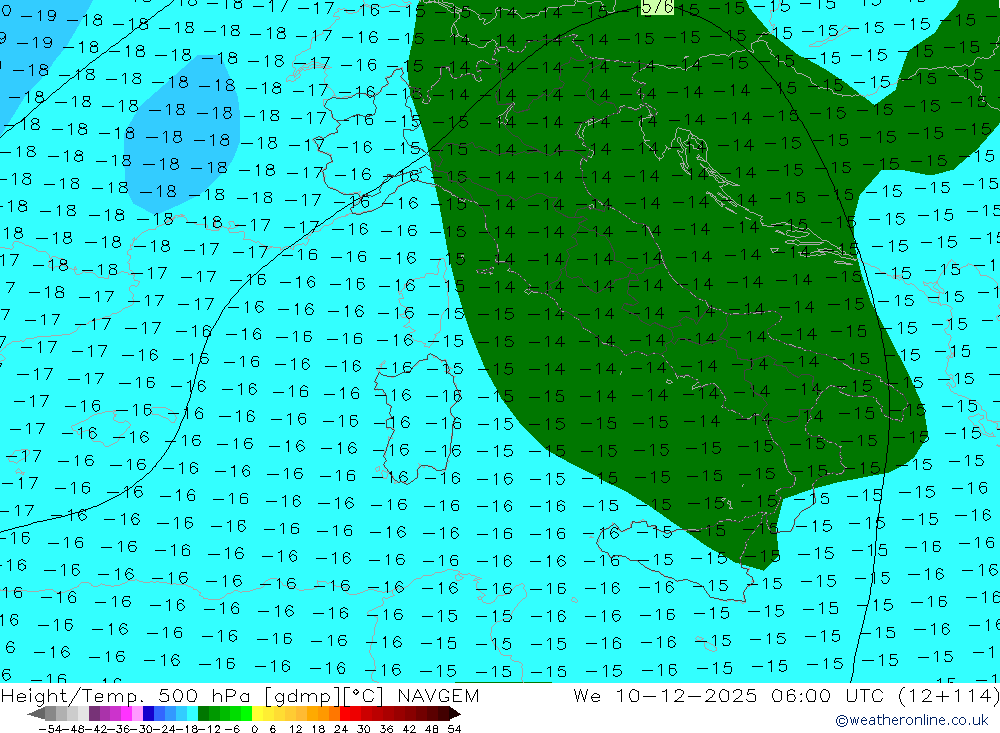Click the bright red swatch above 24
Viewport: 1000px width, 733px height.
pos(345,714)
